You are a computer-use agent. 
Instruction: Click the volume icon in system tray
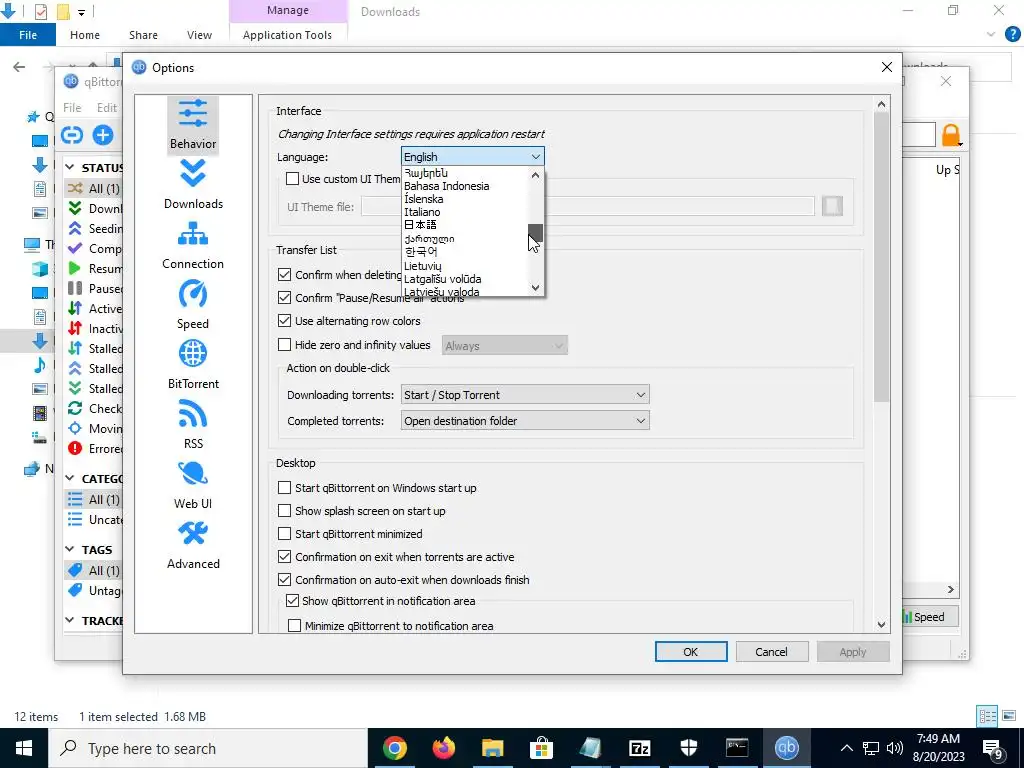(x=895, y=748)
